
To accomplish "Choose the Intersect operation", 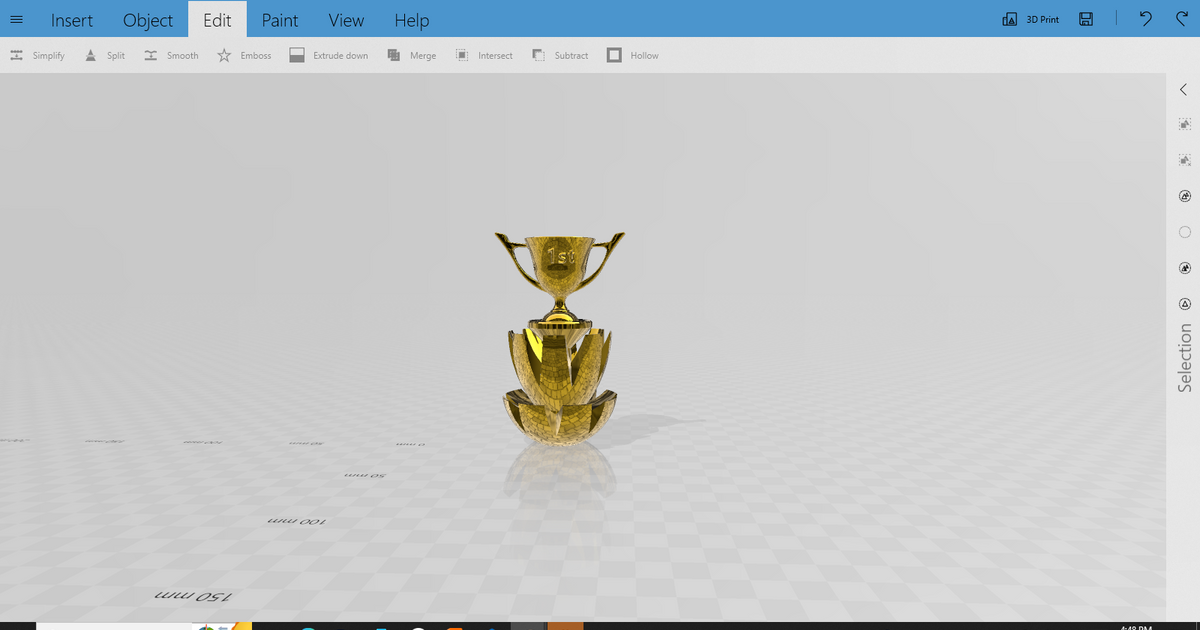I will (x=483, y=55).
